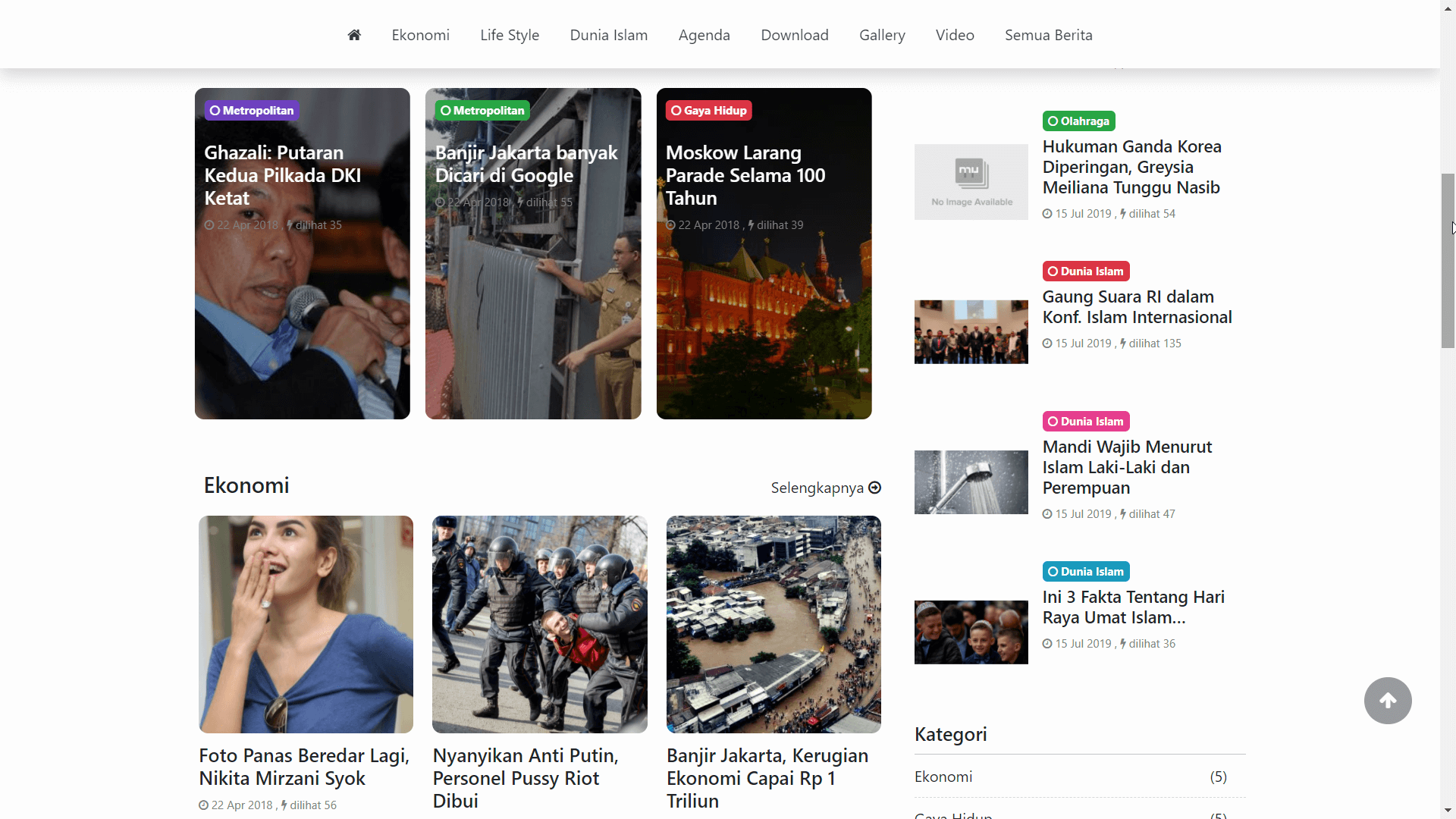Viewport: 1456px width, 819px height.
Task: Click the arrow icon beside Selengkapnya
Action: coord(874,488)
